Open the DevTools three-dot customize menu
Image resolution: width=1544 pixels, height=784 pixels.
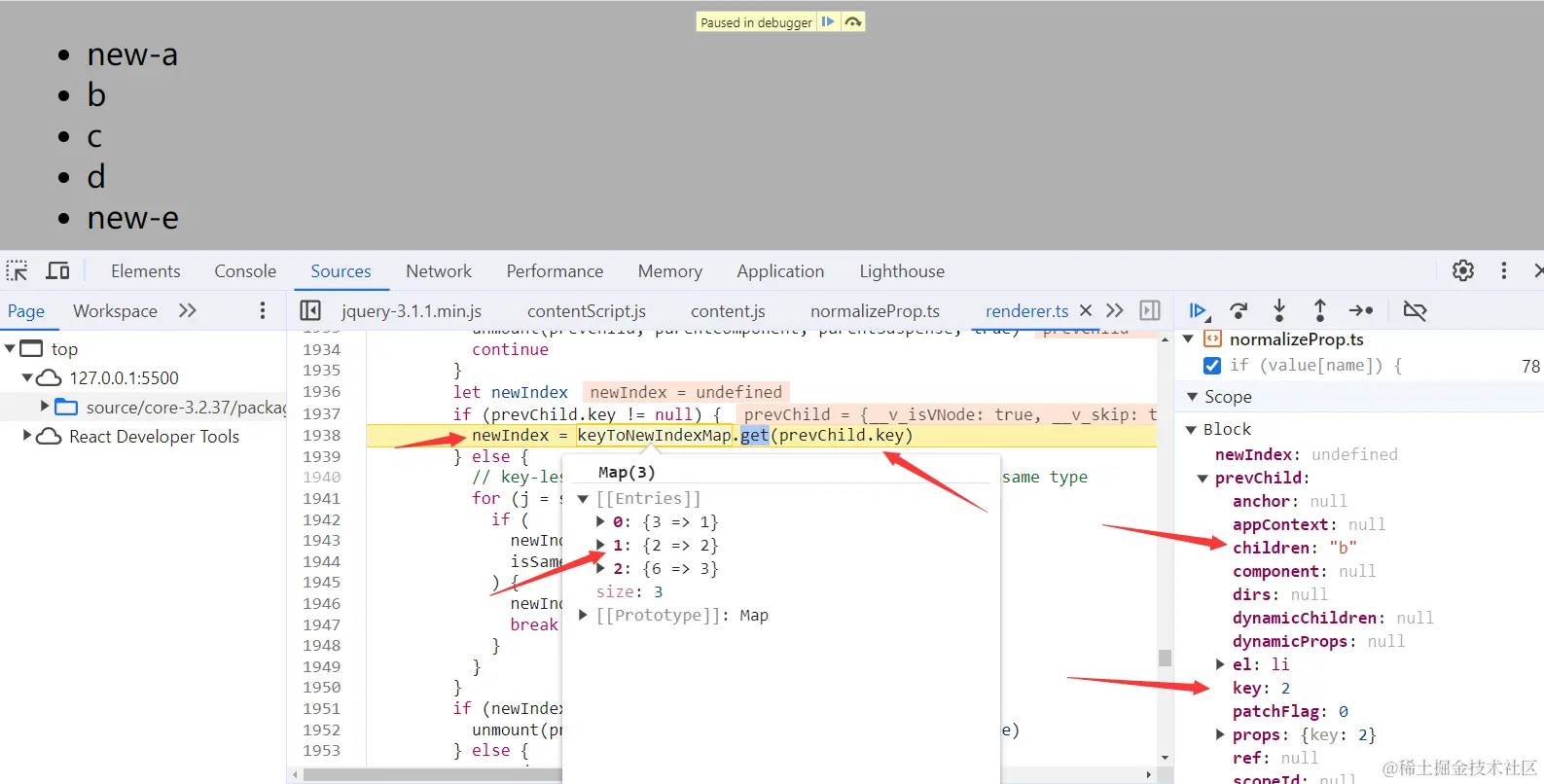1504,270
